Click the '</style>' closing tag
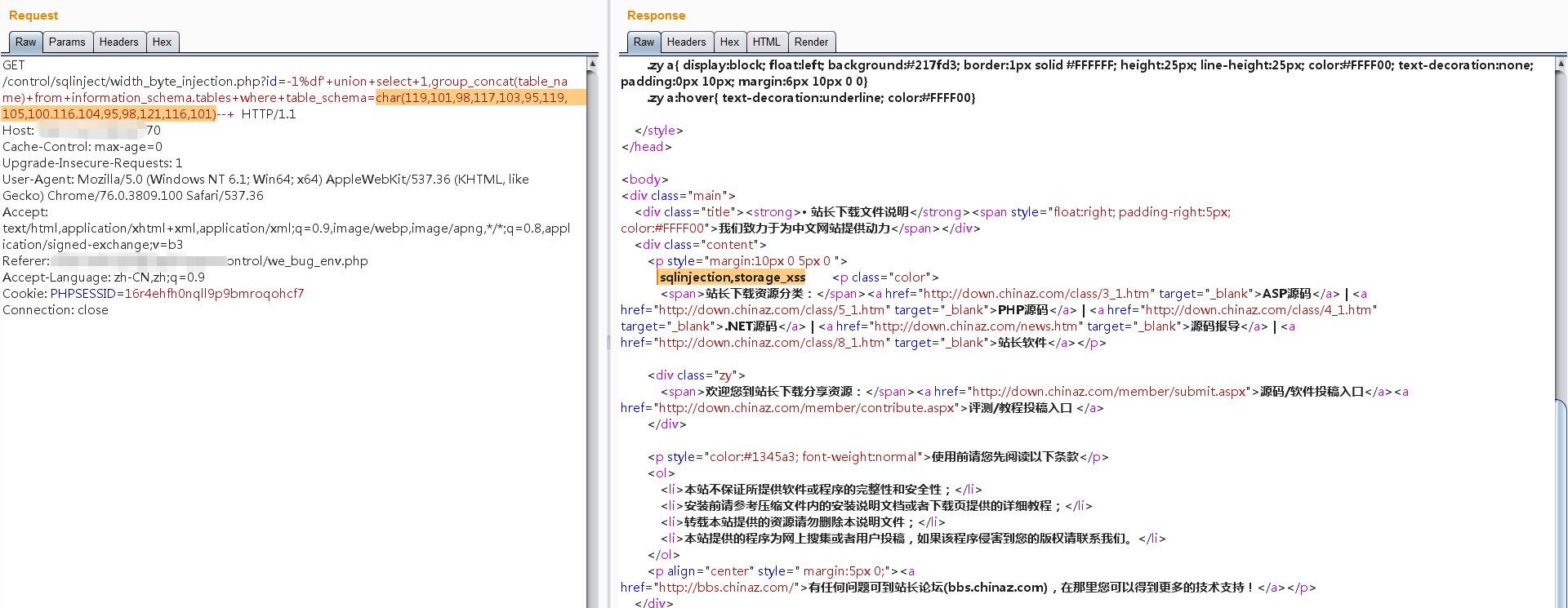 pos(659,131)
